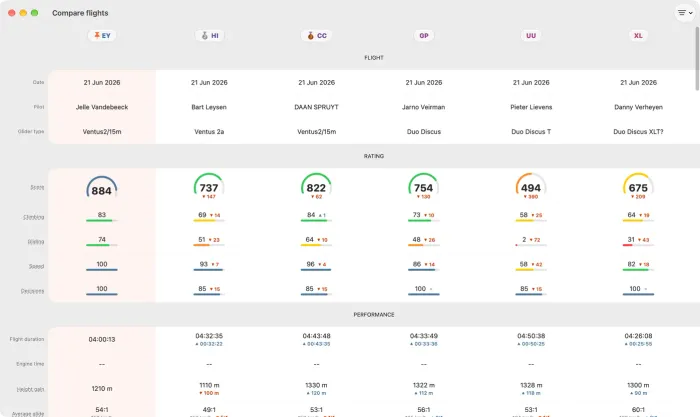
Task: Click the 884 score gauge
Action: pyautogui.click(x=102, y=188)
